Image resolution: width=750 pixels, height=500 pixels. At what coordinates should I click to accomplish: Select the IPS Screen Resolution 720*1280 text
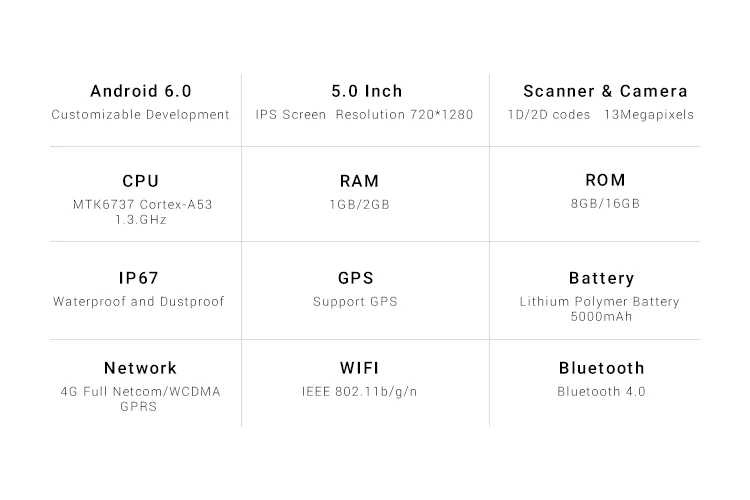(x=364, y=115)
